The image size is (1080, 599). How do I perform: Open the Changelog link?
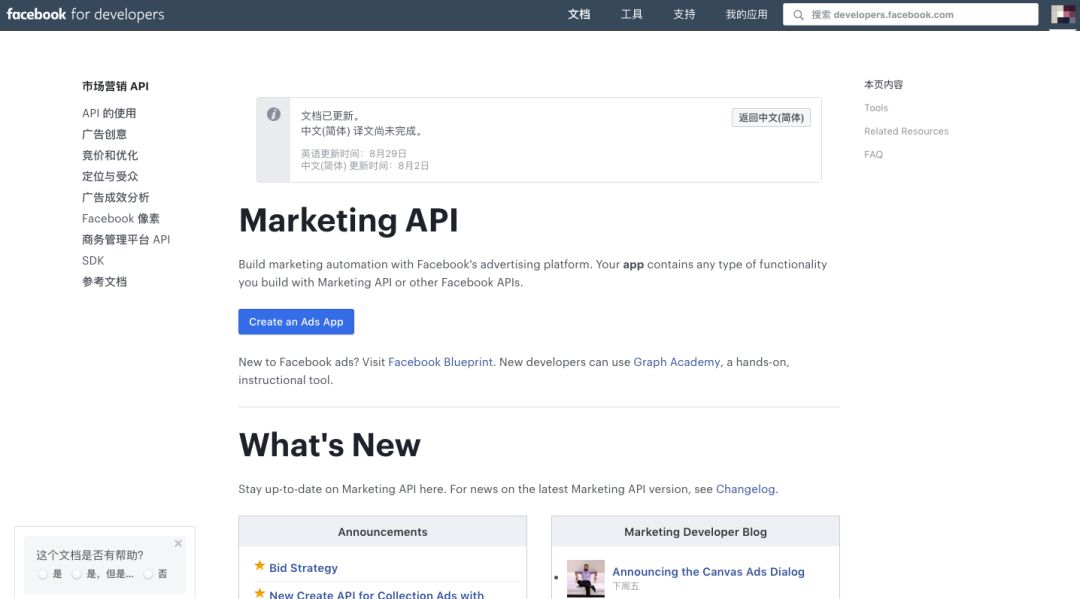point(745,489)
